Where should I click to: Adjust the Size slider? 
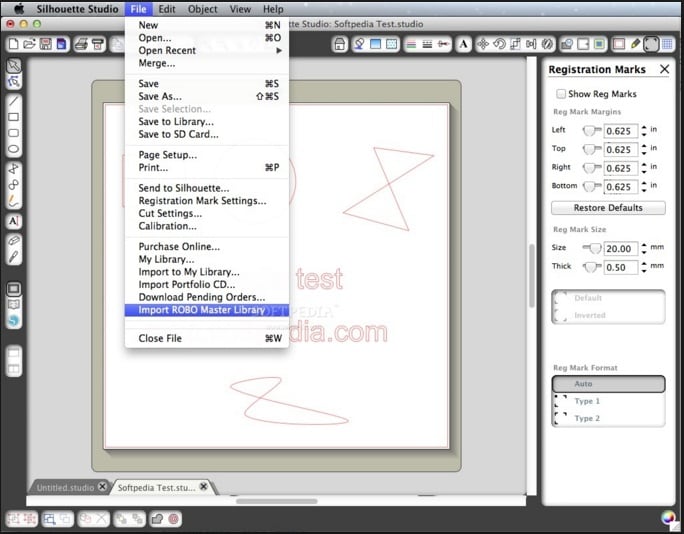point(592,249)
